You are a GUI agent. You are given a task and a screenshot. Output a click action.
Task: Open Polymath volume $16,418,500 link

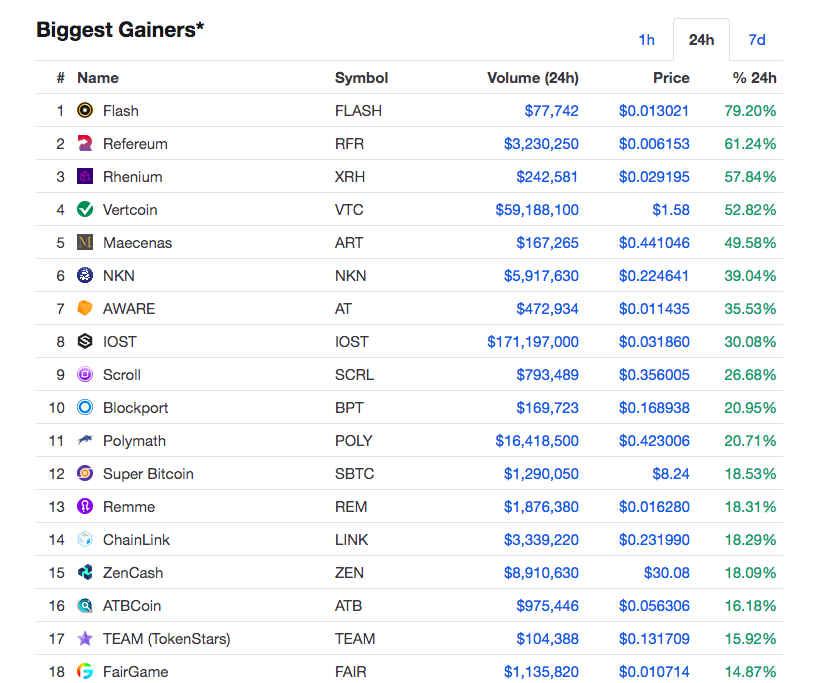(x=537, y=441)
